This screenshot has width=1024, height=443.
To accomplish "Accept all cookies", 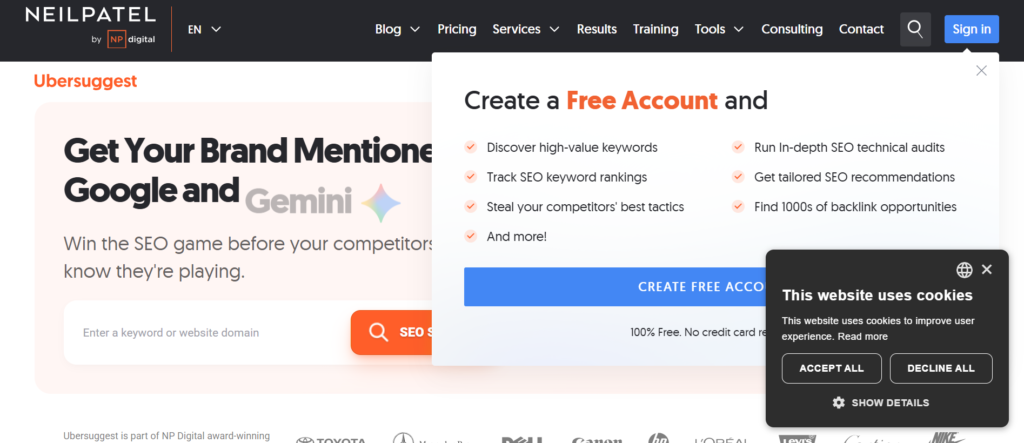I will click(831, 368).
